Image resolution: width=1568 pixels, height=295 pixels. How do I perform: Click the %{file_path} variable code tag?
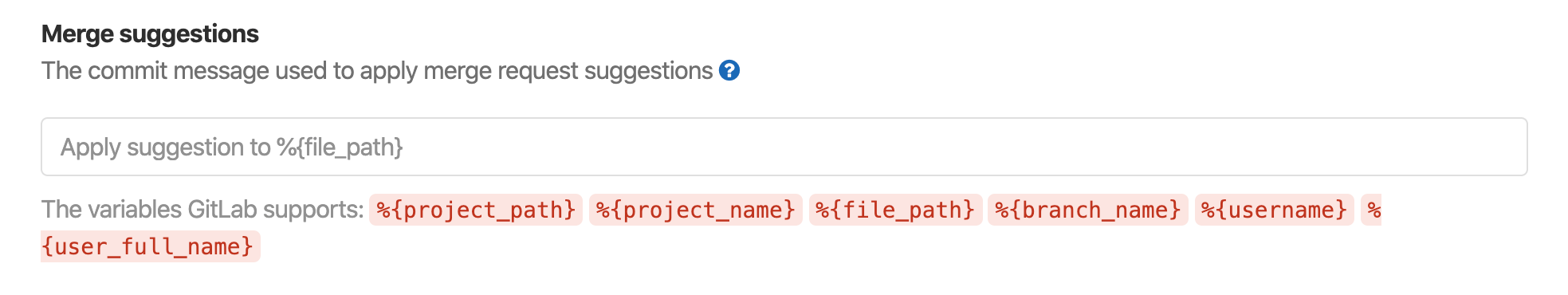895,210
